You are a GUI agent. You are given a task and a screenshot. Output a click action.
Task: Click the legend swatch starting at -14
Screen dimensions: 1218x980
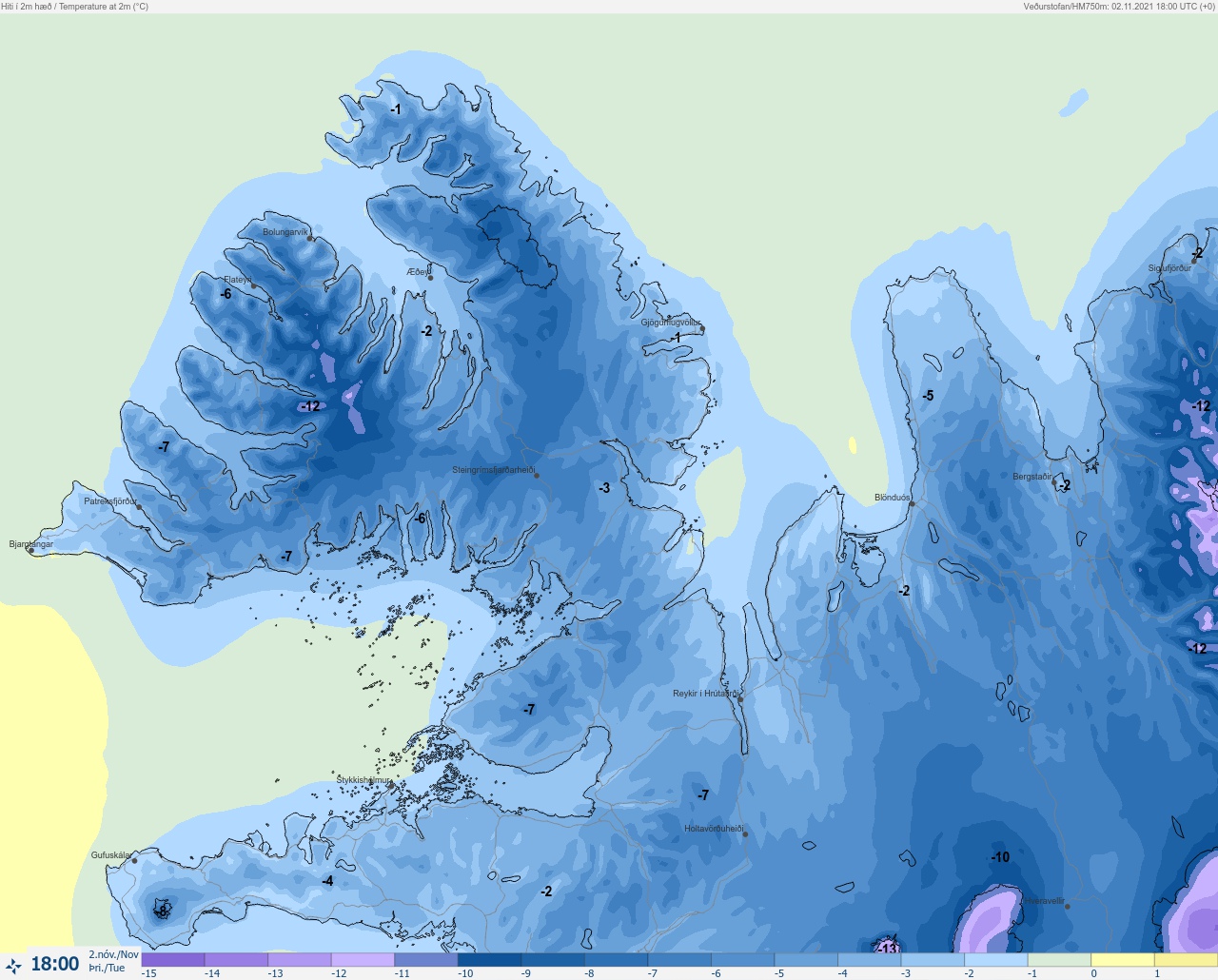[x=236, y=960]
